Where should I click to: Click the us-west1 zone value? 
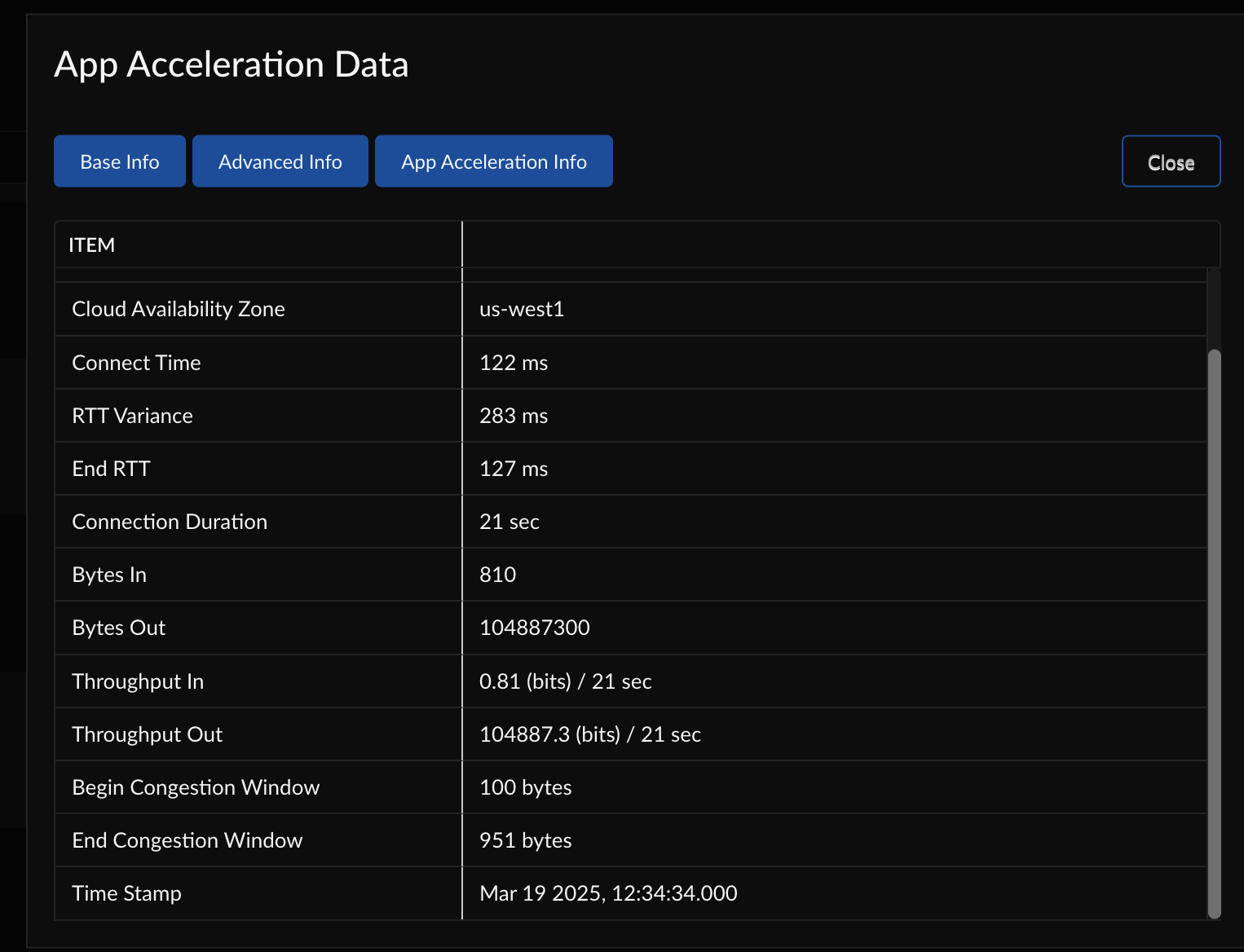pyautogui.click(x=522, y=309)
